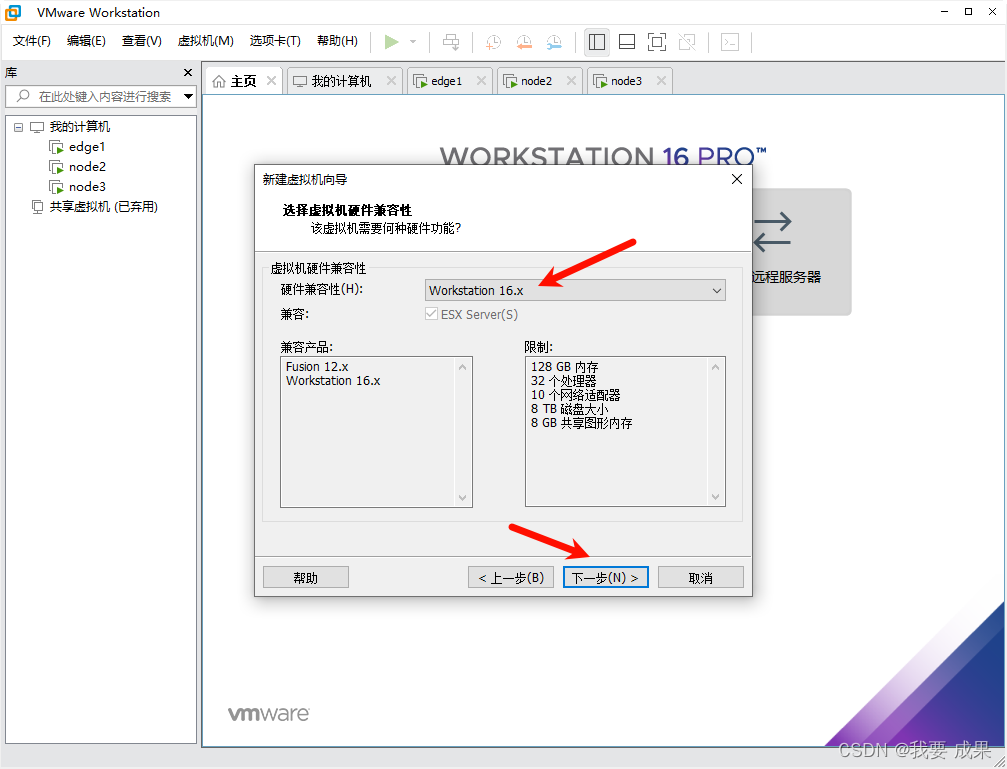The height and width of the screenshot is (769, 1007).
Task: Collapse the 我的计算机 tree node
Action: pyautogui.click(x=17, y=126)
